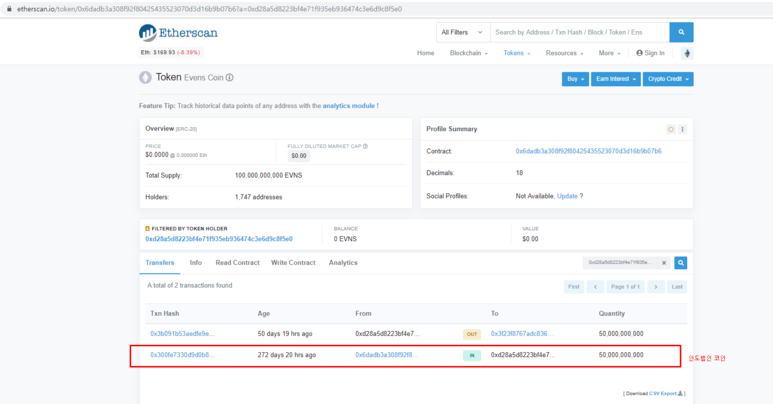Switch to the Read Contract tab
The height and width of the screenshot is (404, 773).
(237, 263)
